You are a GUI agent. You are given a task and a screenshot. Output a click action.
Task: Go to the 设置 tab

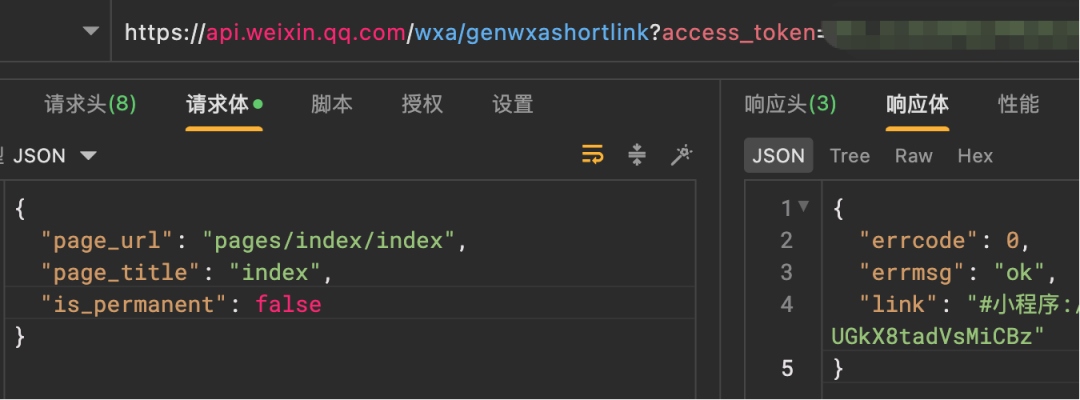(513, 104)
